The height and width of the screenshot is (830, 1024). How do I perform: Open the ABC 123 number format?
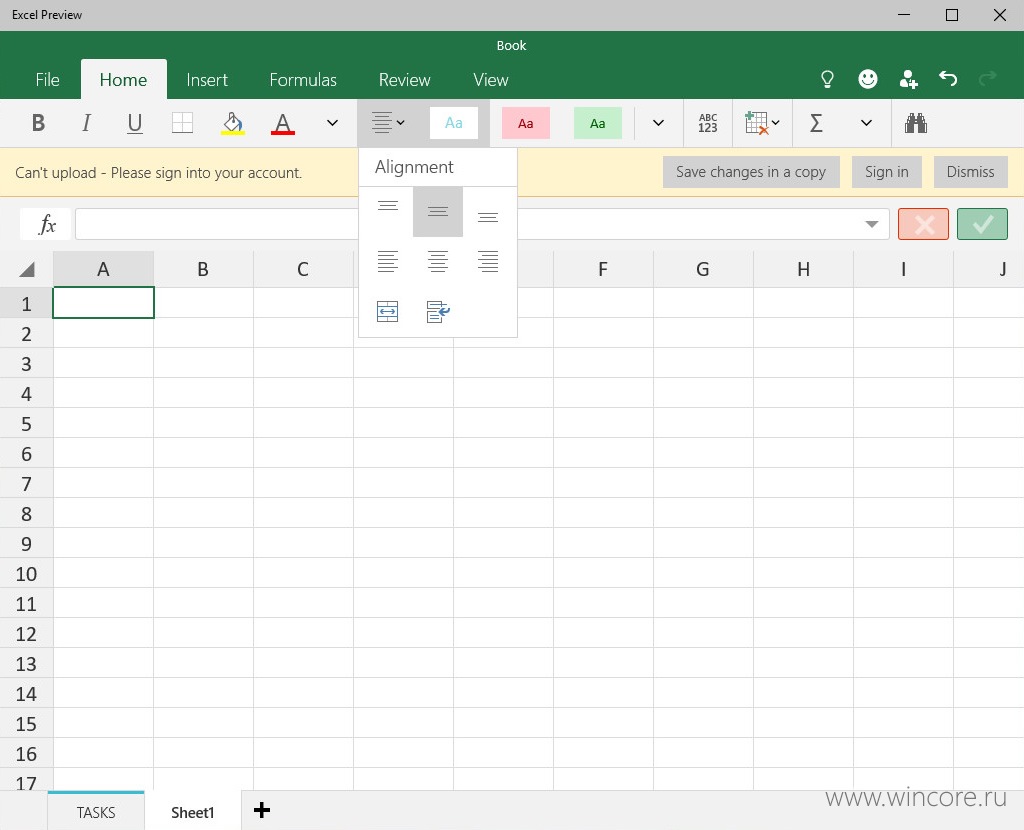708,123
